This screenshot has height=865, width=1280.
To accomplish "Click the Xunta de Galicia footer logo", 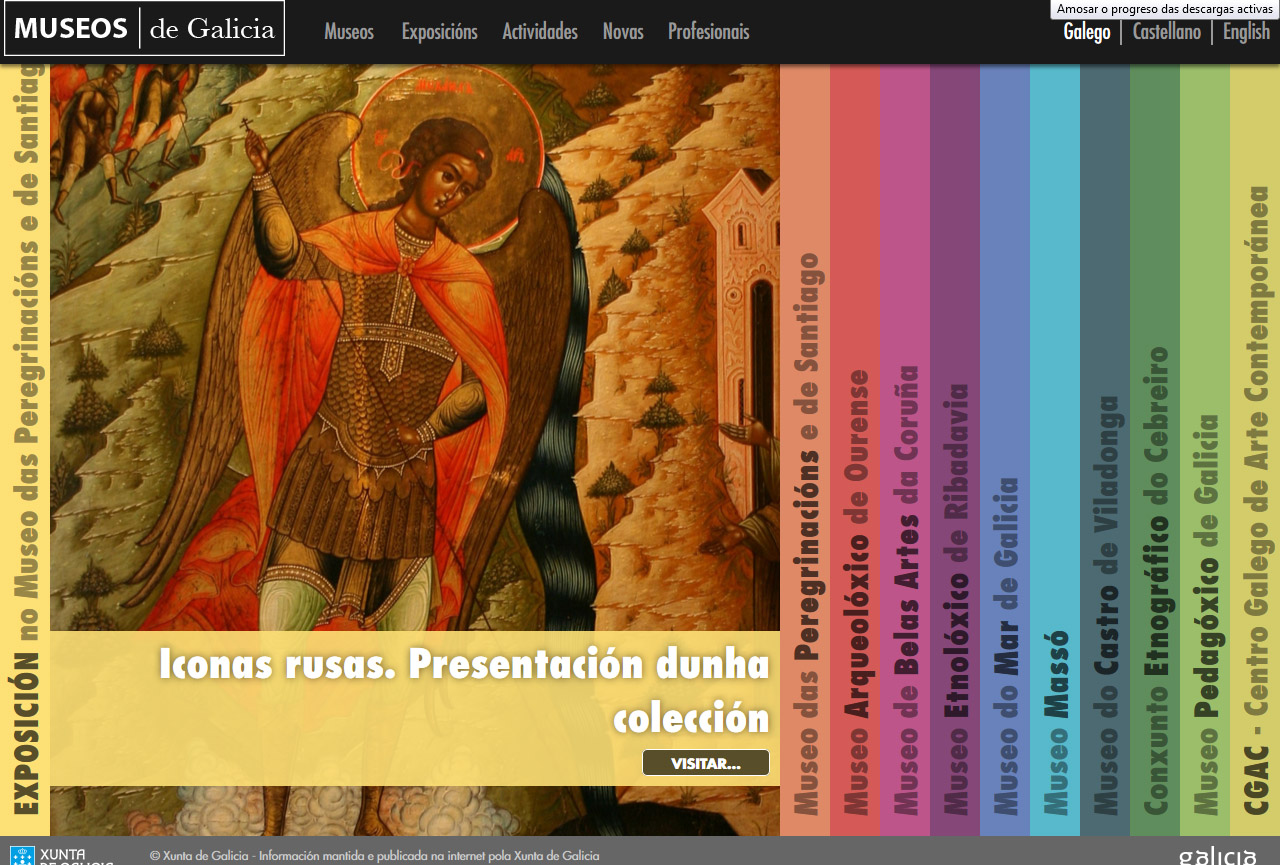I will (62, 855).
